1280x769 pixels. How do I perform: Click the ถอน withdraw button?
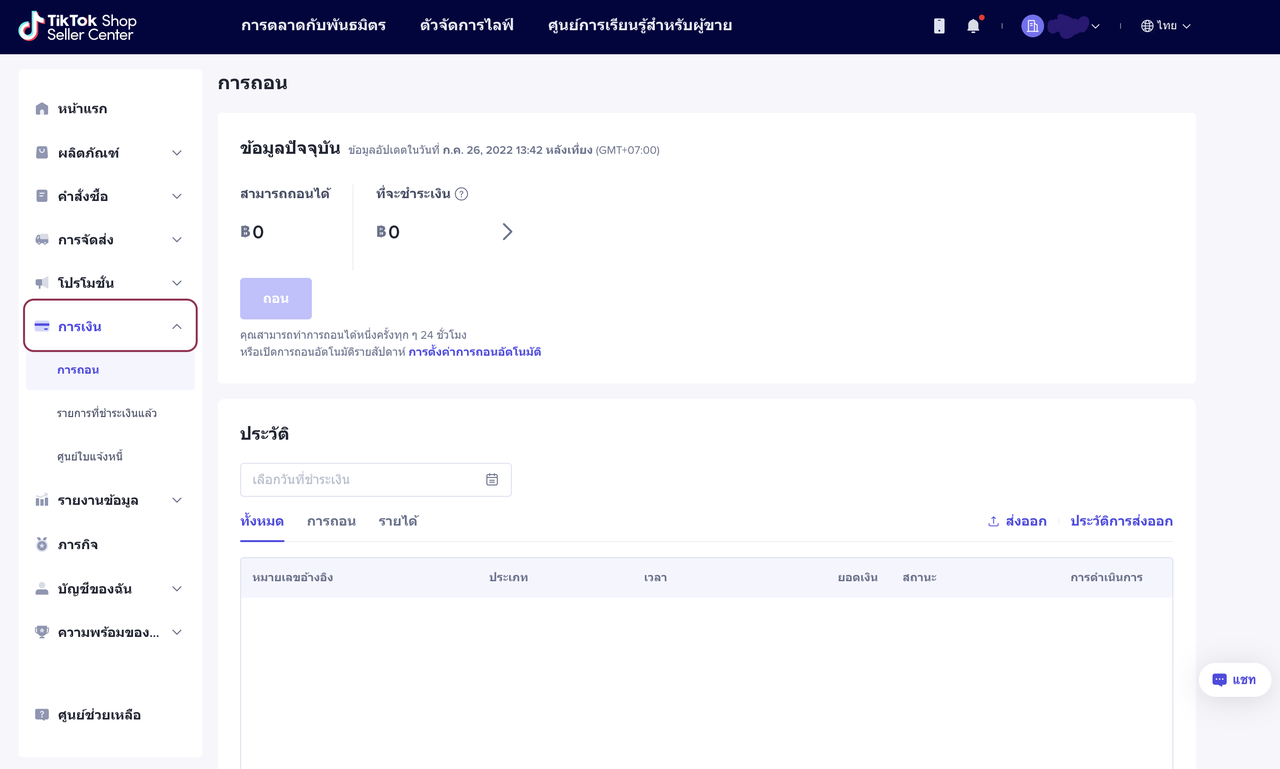tap(276, 299)
